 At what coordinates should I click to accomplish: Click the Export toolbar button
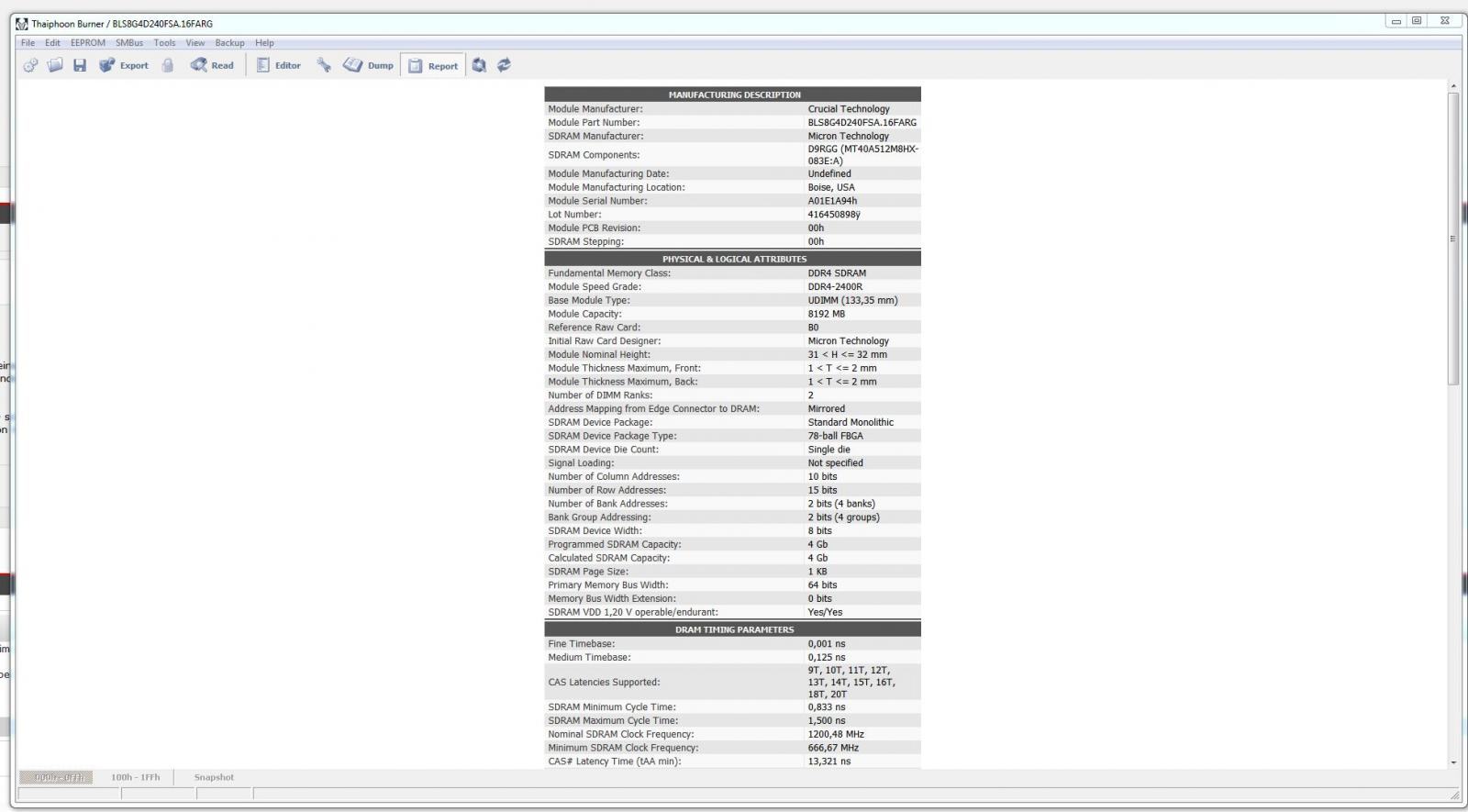tap(124, 65)
